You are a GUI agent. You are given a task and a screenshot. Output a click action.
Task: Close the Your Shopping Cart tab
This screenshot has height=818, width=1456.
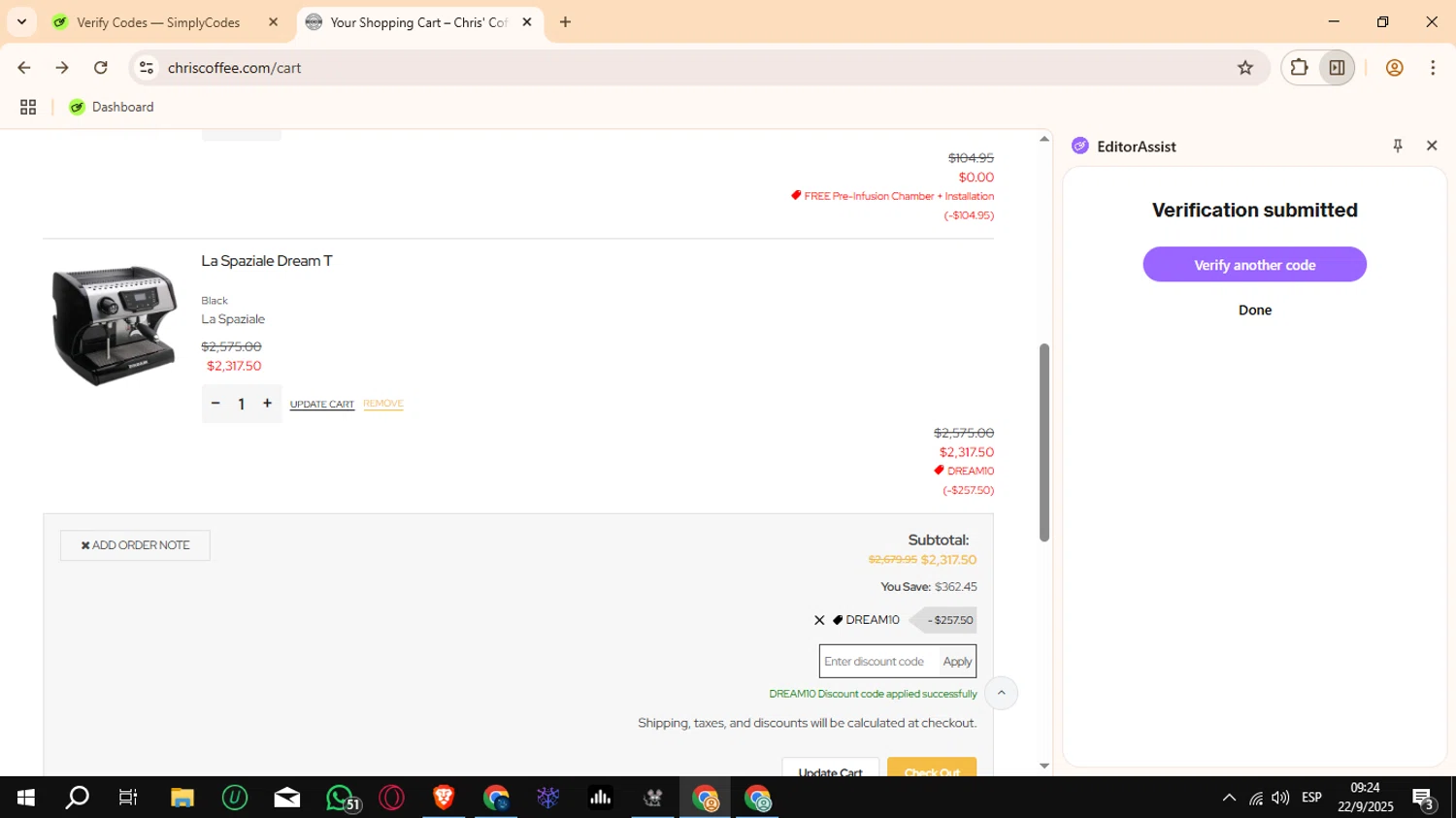pyautogui.click(x=527, y=22)
